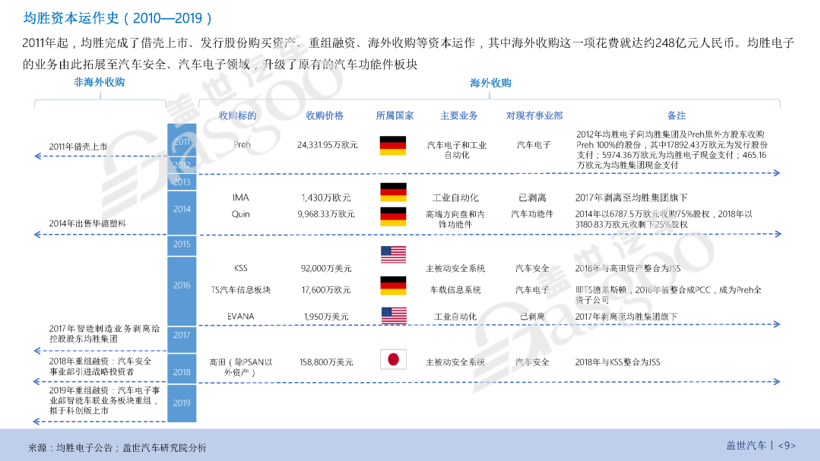This screenshot has width=820, height=461.
Task: Click the 主要业务 column header
Action: 459,116
